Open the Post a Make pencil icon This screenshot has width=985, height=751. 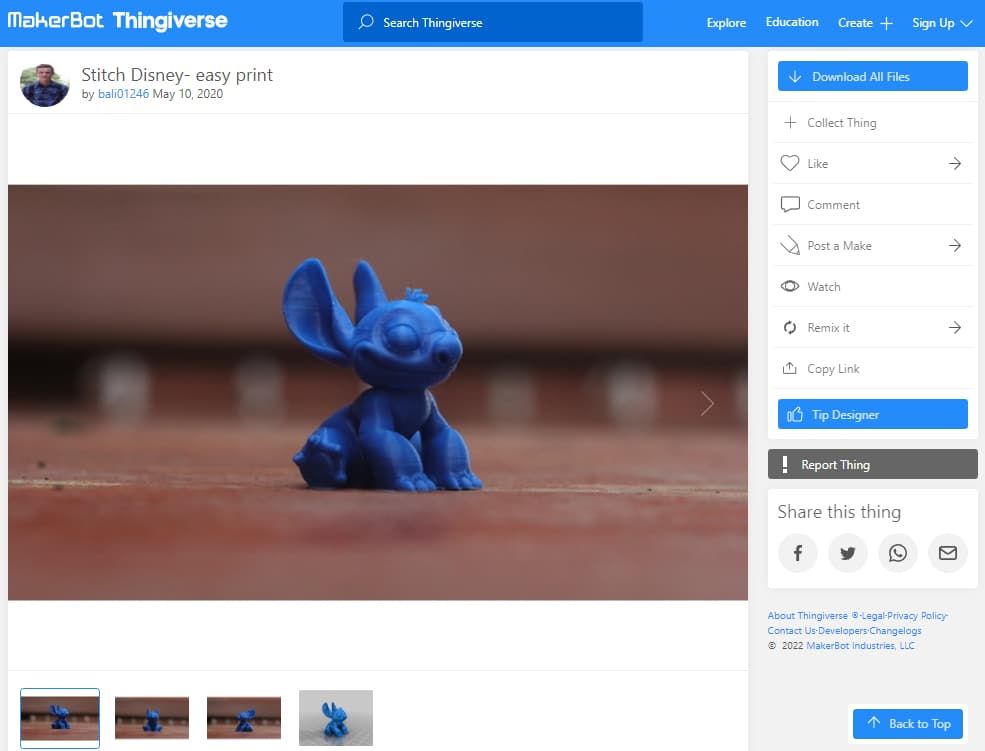[x=790, y=245]
